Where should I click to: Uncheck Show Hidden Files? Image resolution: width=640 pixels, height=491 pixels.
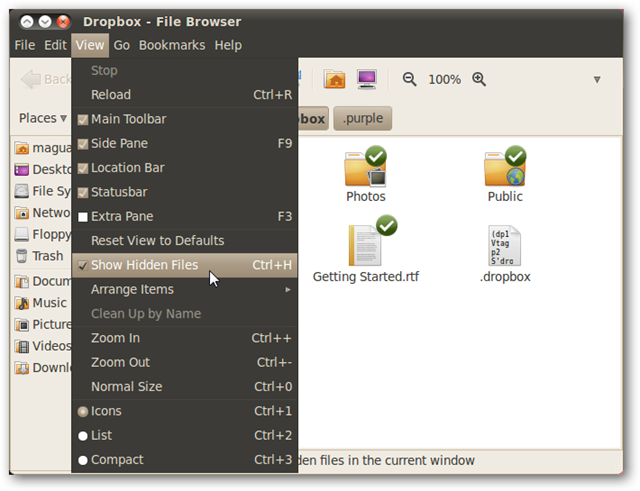[185, 265]
